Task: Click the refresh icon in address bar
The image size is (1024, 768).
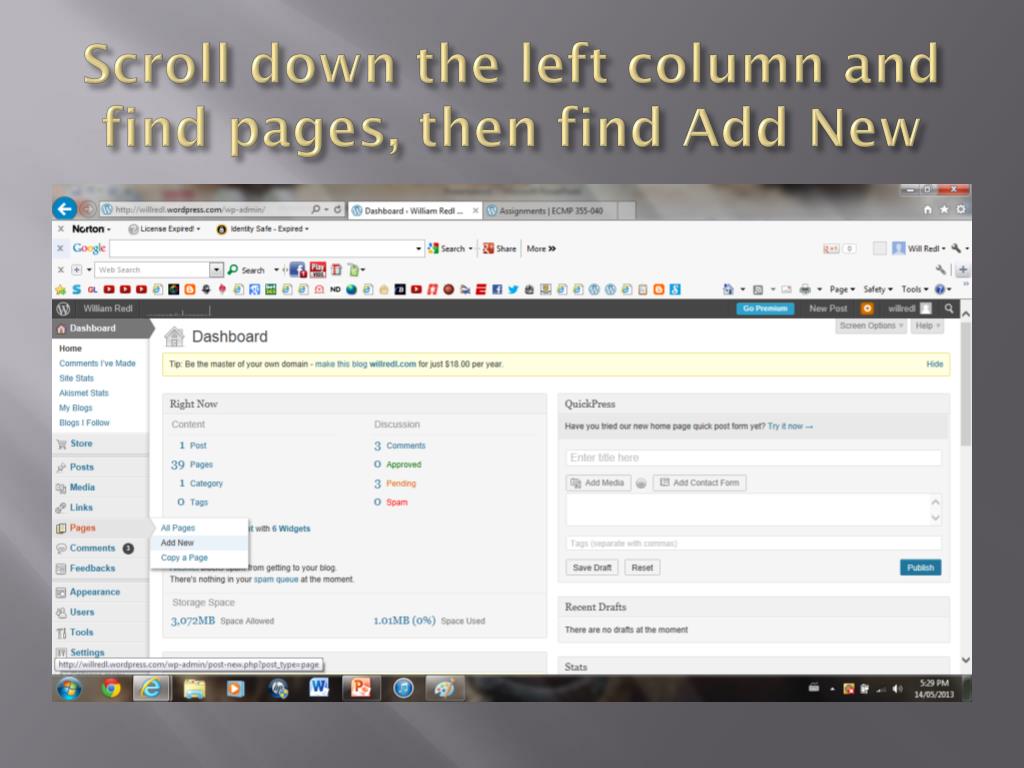Action: click(x=338, y=210)
